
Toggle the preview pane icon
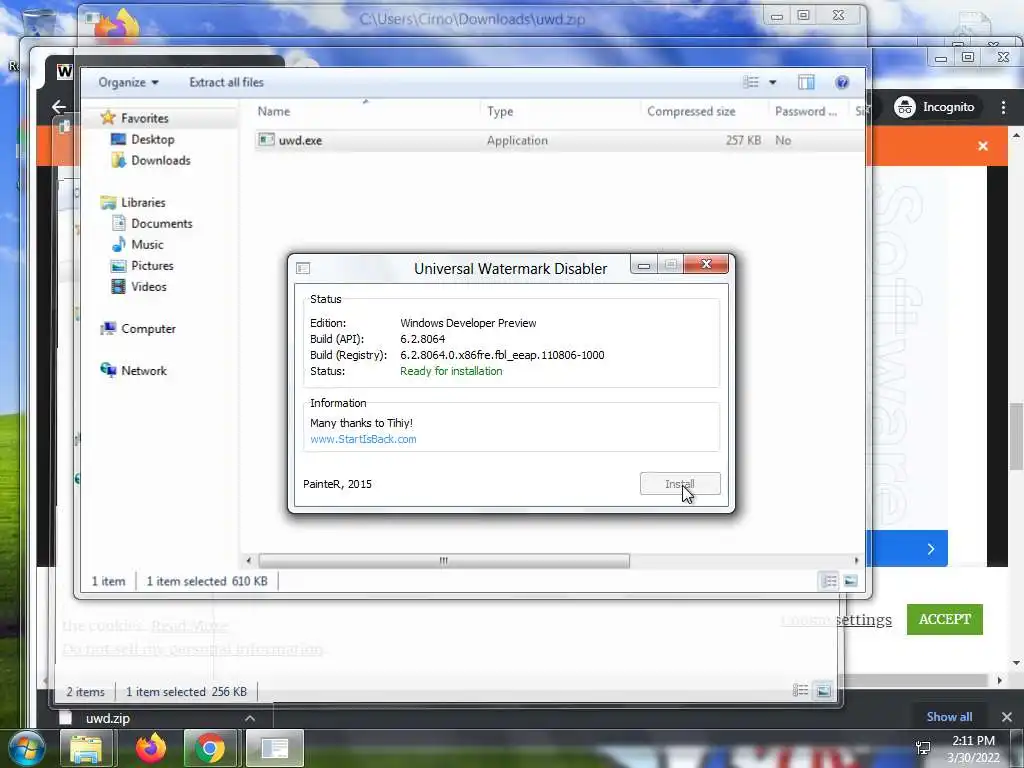[x=807, y=82]
